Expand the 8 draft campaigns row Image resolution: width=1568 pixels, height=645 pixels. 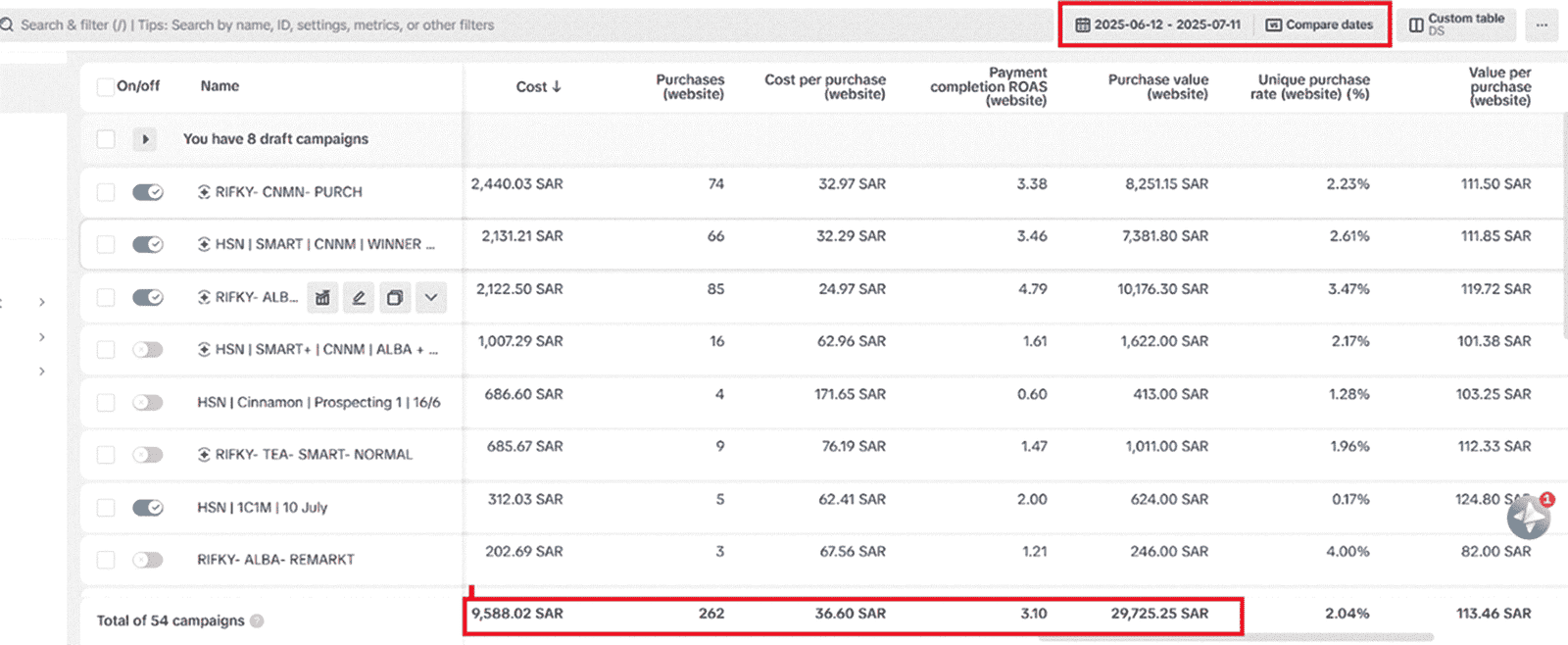(x=145, y=139)
